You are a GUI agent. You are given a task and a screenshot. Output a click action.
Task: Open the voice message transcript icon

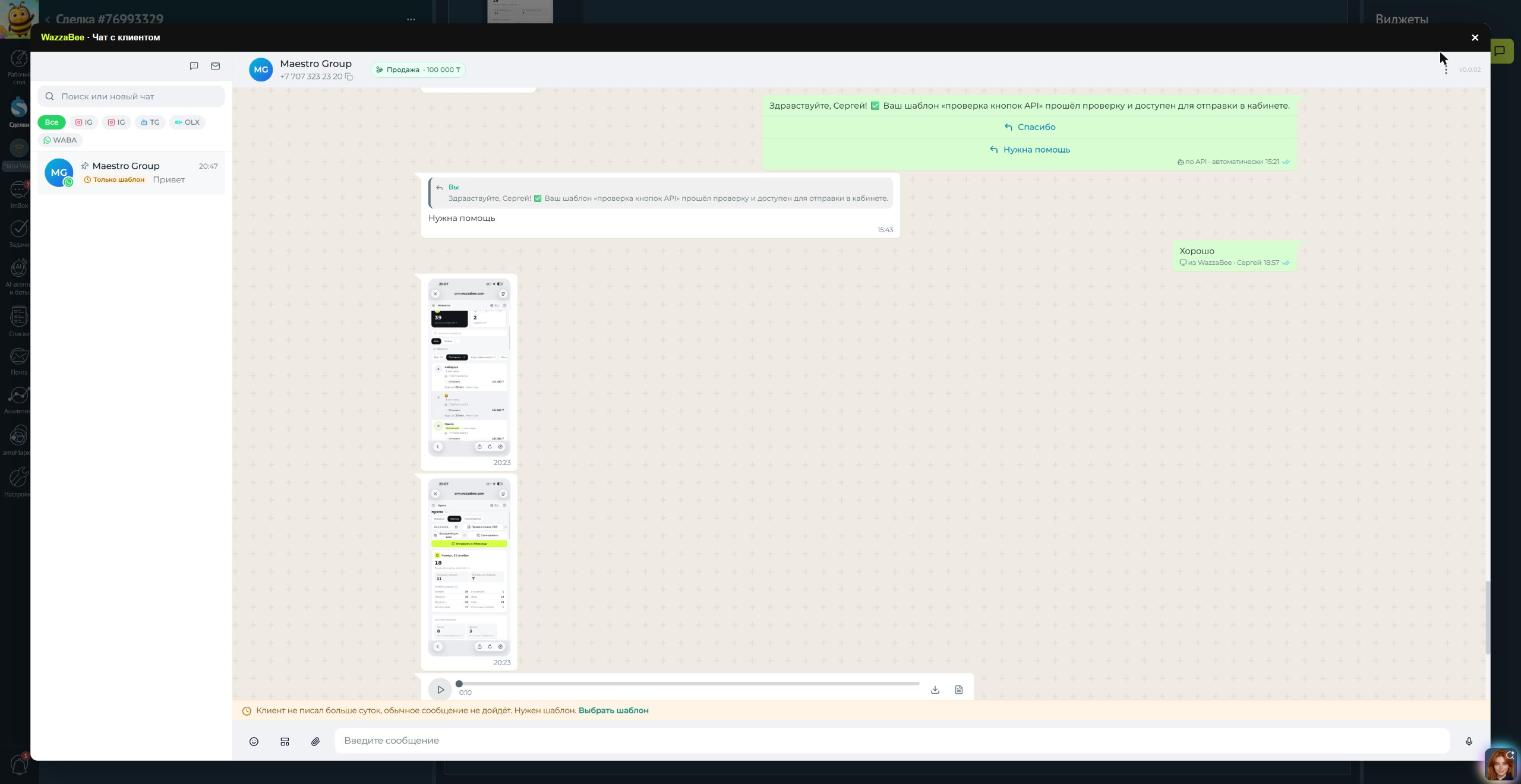pos(958,689)
